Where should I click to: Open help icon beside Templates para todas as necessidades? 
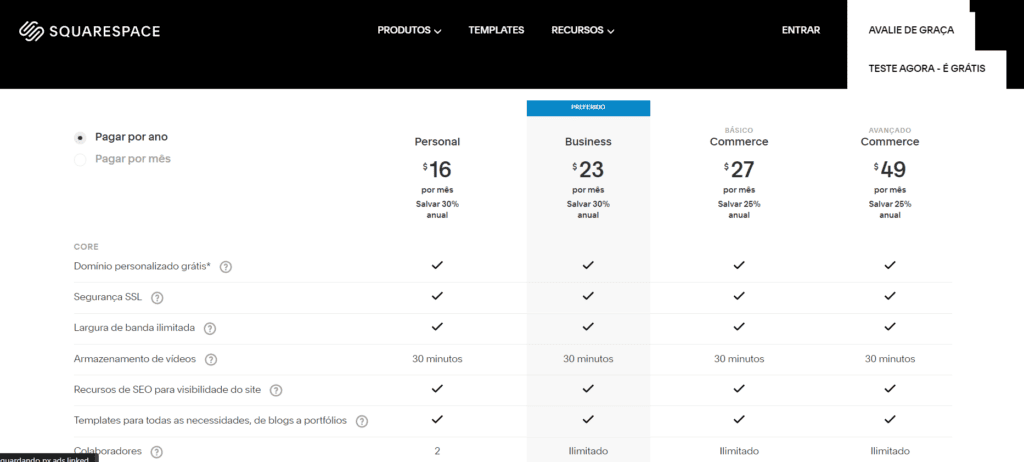[x=362, y=421]
